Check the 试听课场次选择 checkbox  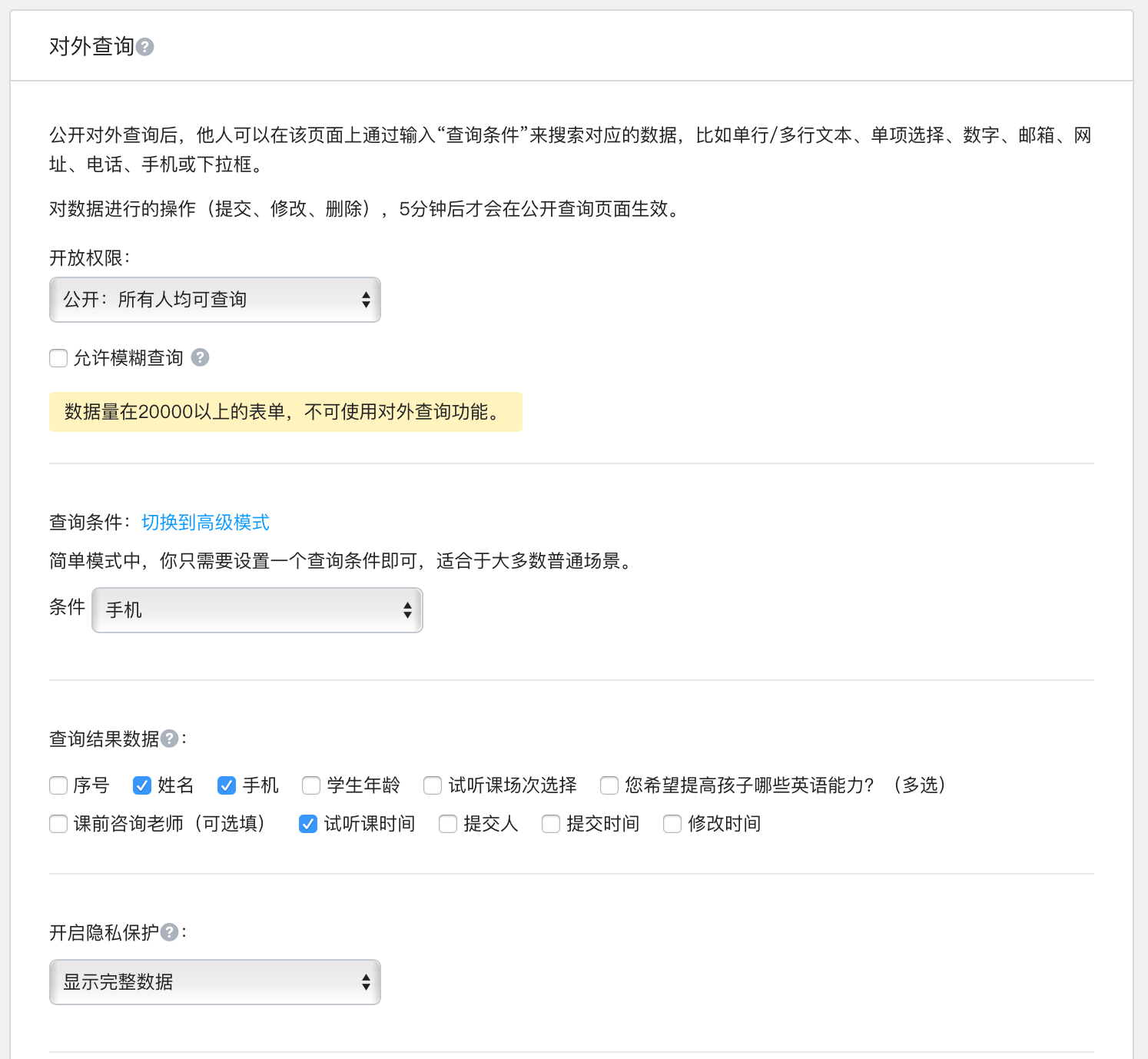point(433,785)
